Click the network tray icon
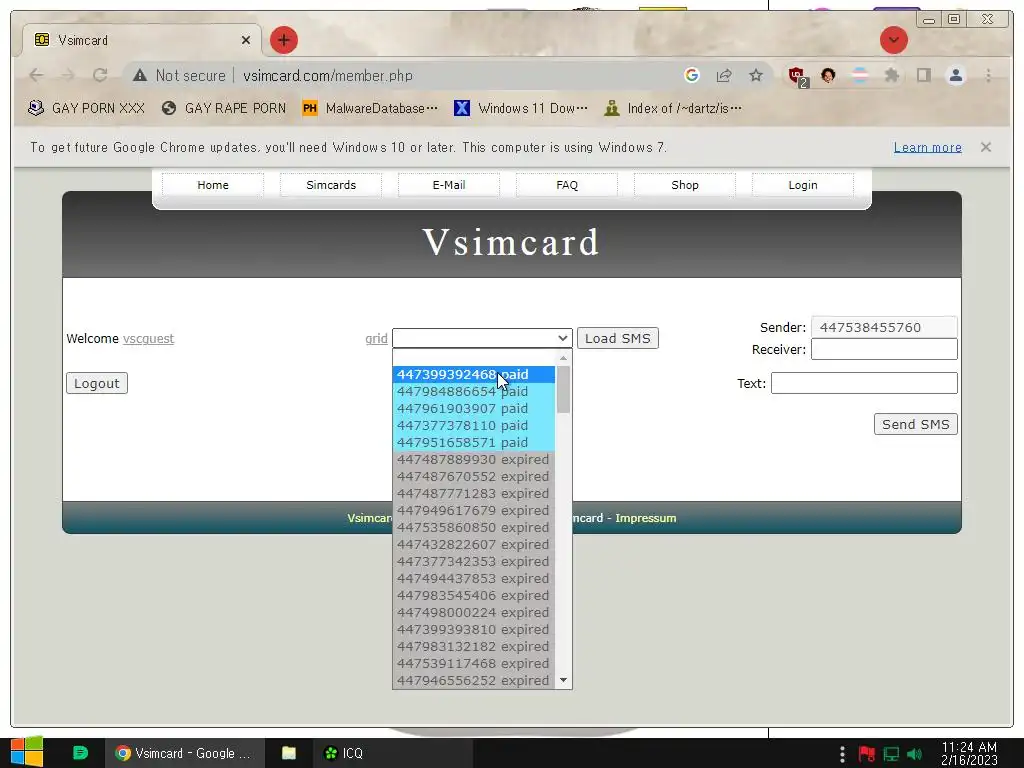 (891, 754)
